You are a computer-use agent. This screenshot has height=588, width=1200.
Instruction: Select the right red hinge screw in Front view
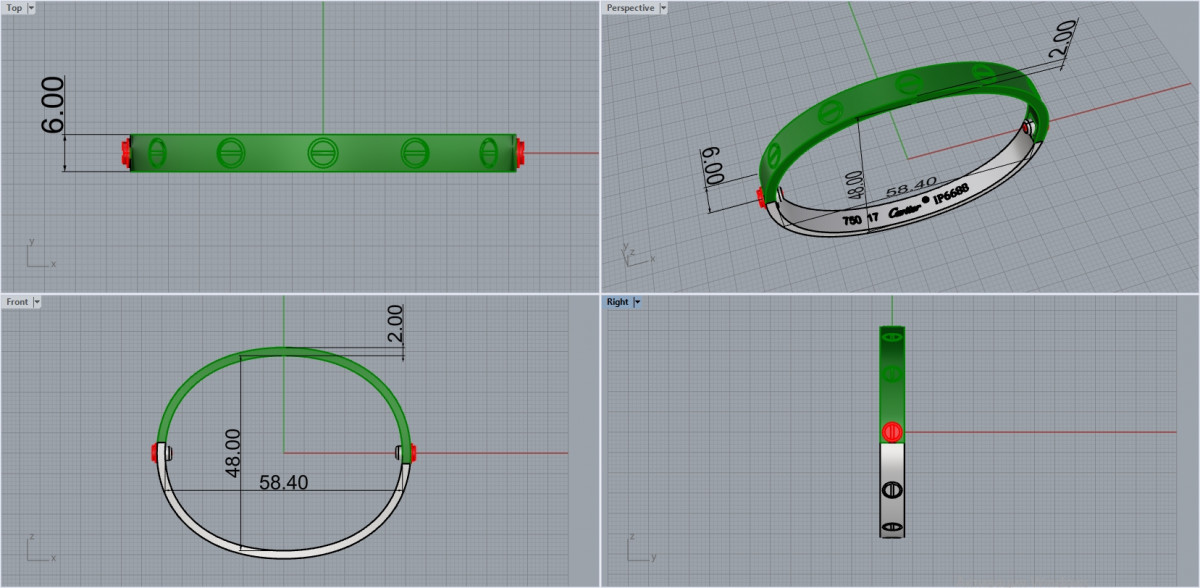[412, 452]
